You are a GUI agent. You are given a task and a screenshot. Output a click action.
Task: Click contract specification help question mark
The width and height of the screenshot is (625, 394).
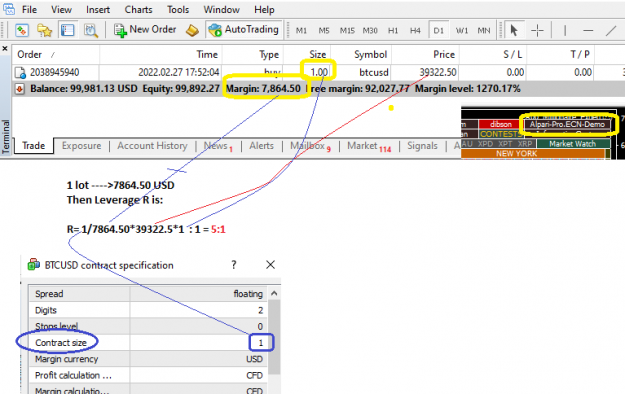(234, 265)
